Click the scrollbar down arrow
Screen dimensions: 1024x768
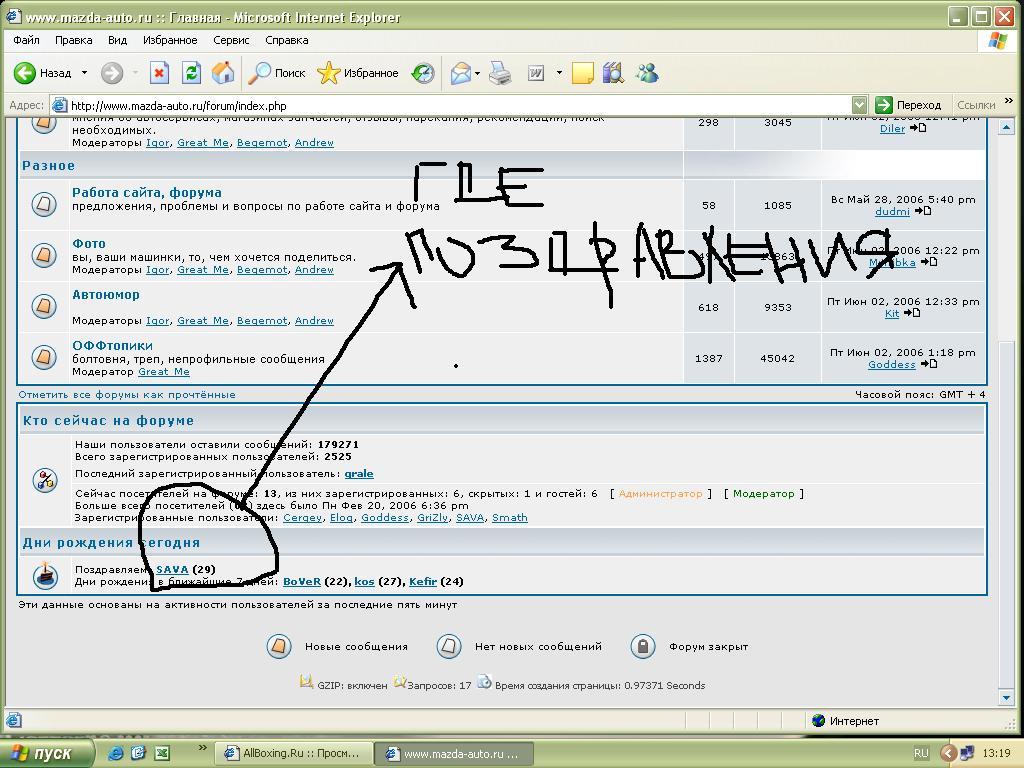[1006, 697]
